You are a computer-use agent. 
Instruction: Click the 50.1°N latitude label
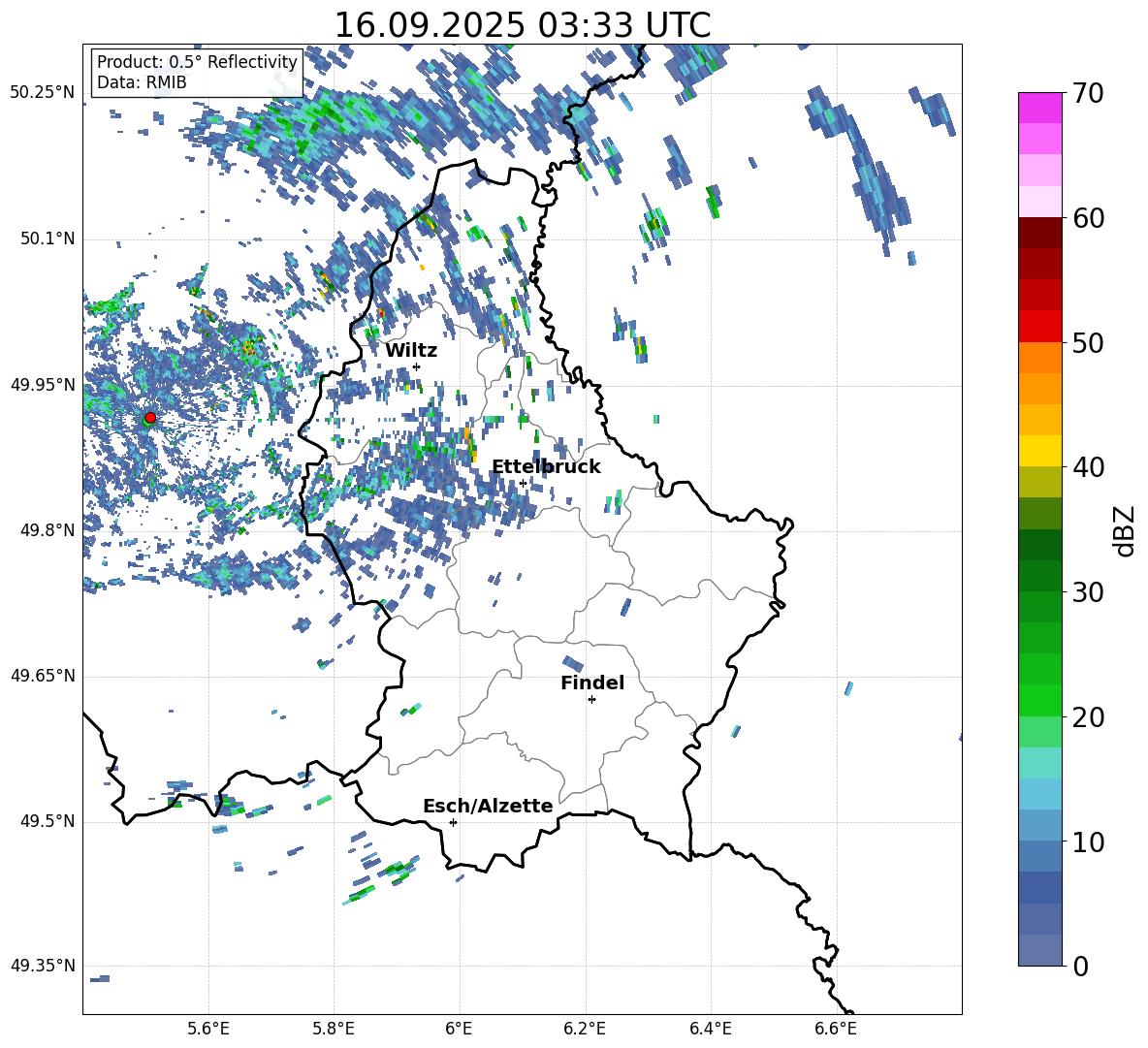tap(47, 239)
